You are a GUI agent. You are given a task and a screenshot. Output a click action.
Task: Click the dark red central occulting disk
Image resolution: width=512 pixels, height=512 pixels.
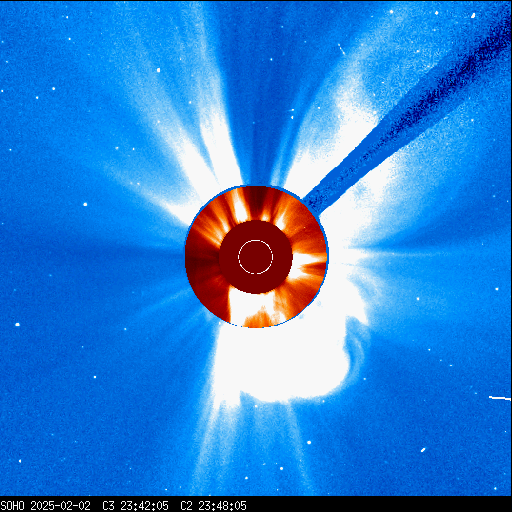[x=256, y=257]
